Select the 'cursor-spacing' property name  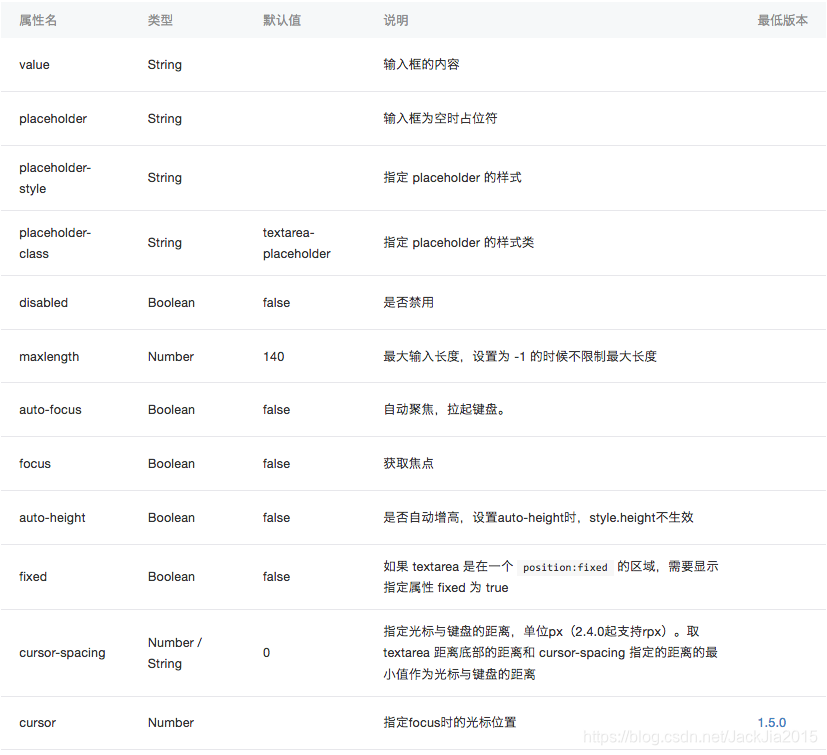[62, 653]
